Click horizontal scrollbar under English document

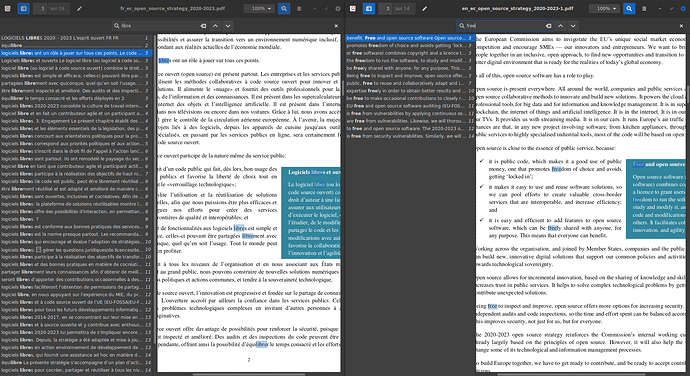coord(572,374)
